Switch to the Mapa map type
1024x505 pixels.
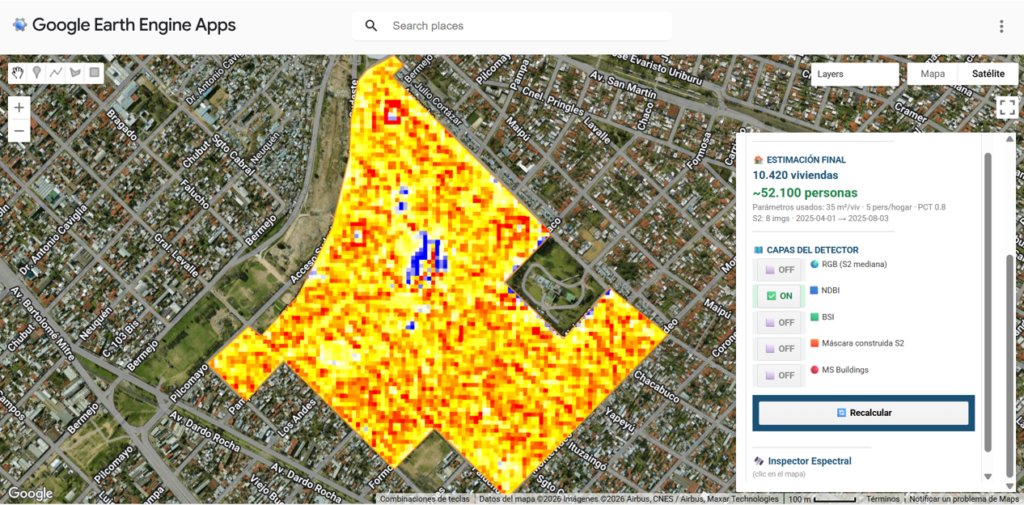point(932,74)
